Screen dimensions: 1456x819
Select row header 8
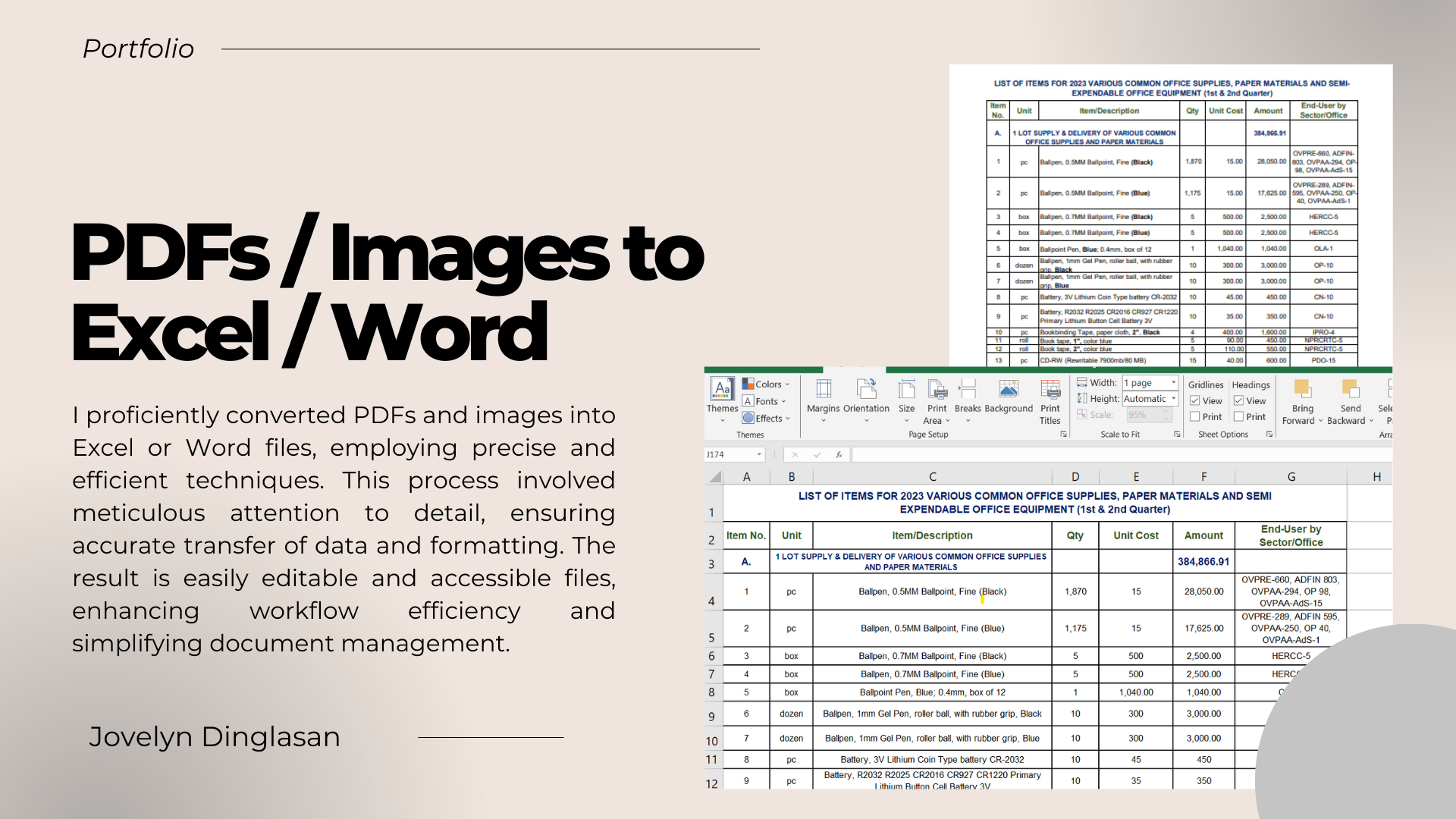(x=712, y=692)
